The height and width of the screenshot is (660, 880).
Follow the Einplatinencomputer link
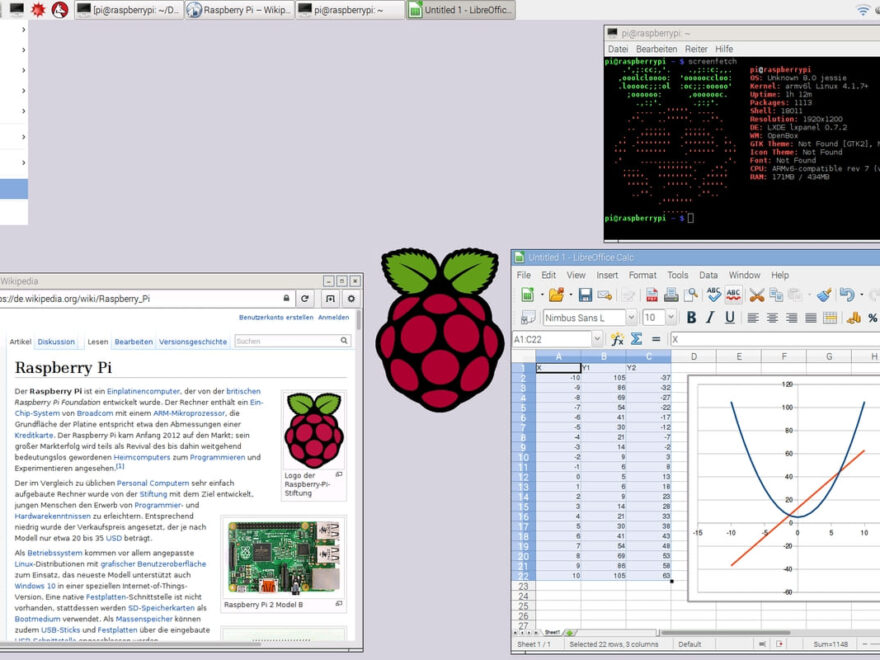pos(143,391)
